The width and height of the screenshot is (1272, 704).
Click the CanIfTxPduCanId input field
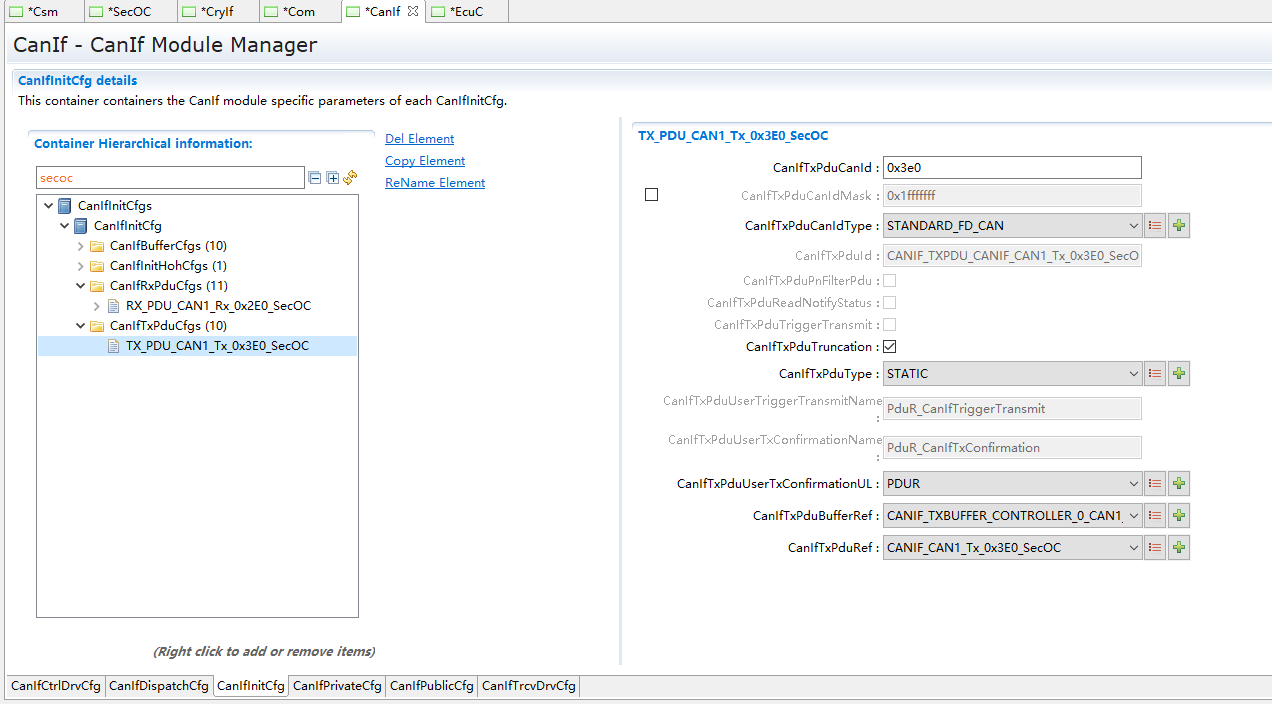[1011, 168]
